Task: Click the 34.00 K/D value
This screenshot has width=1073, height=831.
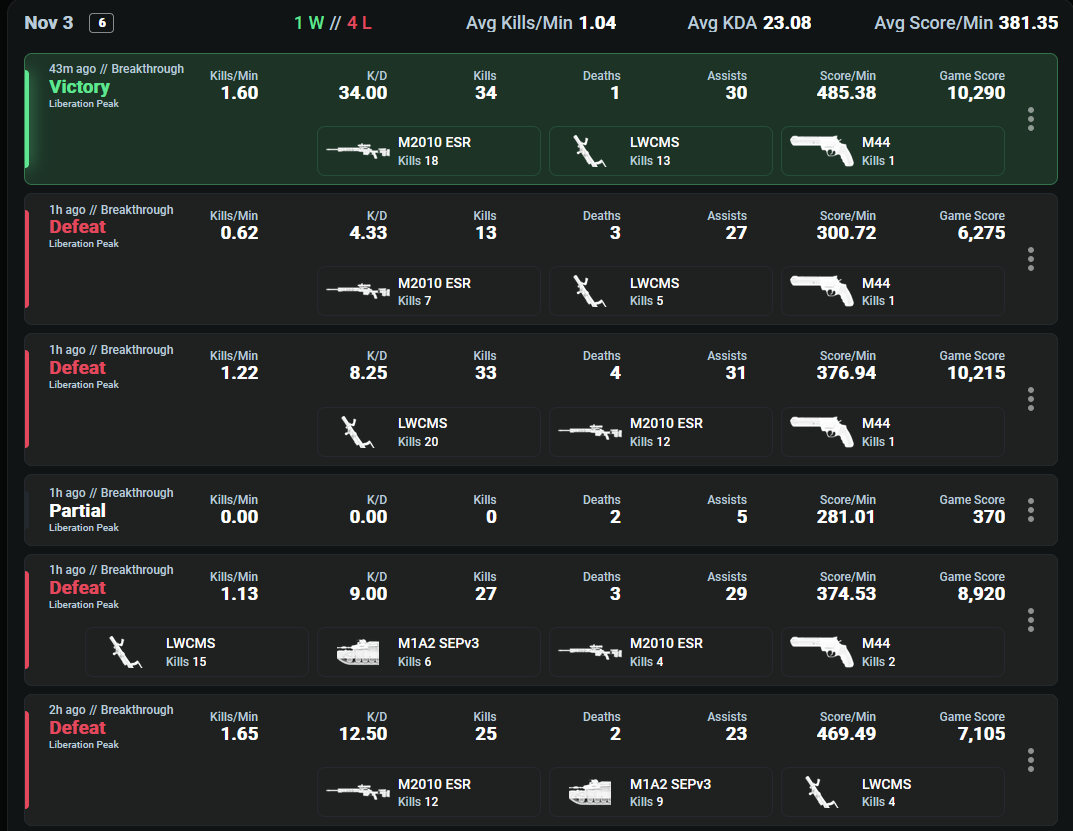Action: point(363,93)
